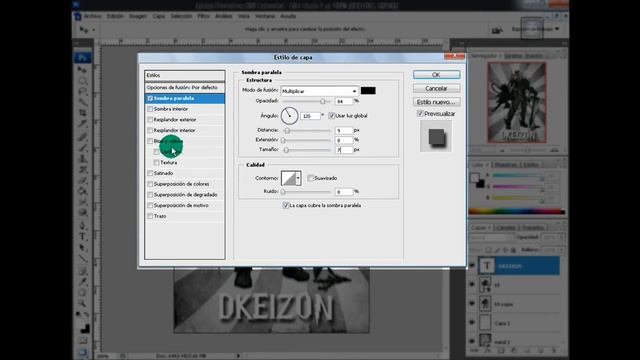The height and width of the screenshot is (360, 640).
Task: Select the Move tool in the toolbox
Action: tap(82, 70)
